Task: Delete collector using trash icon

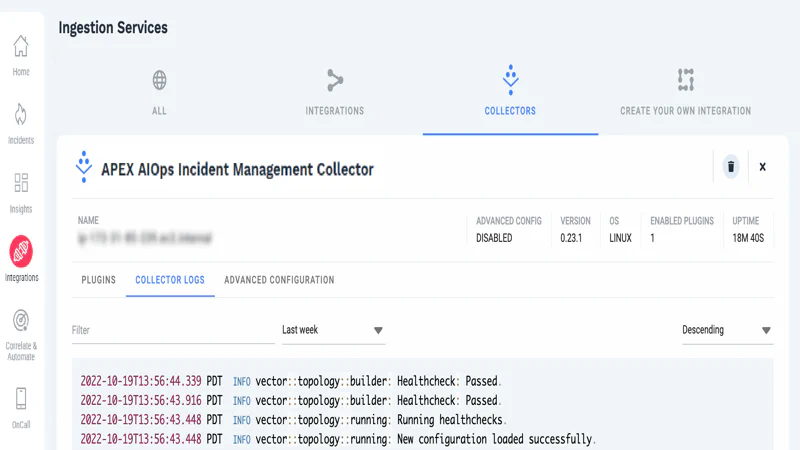Action: (x=730, y=167)
